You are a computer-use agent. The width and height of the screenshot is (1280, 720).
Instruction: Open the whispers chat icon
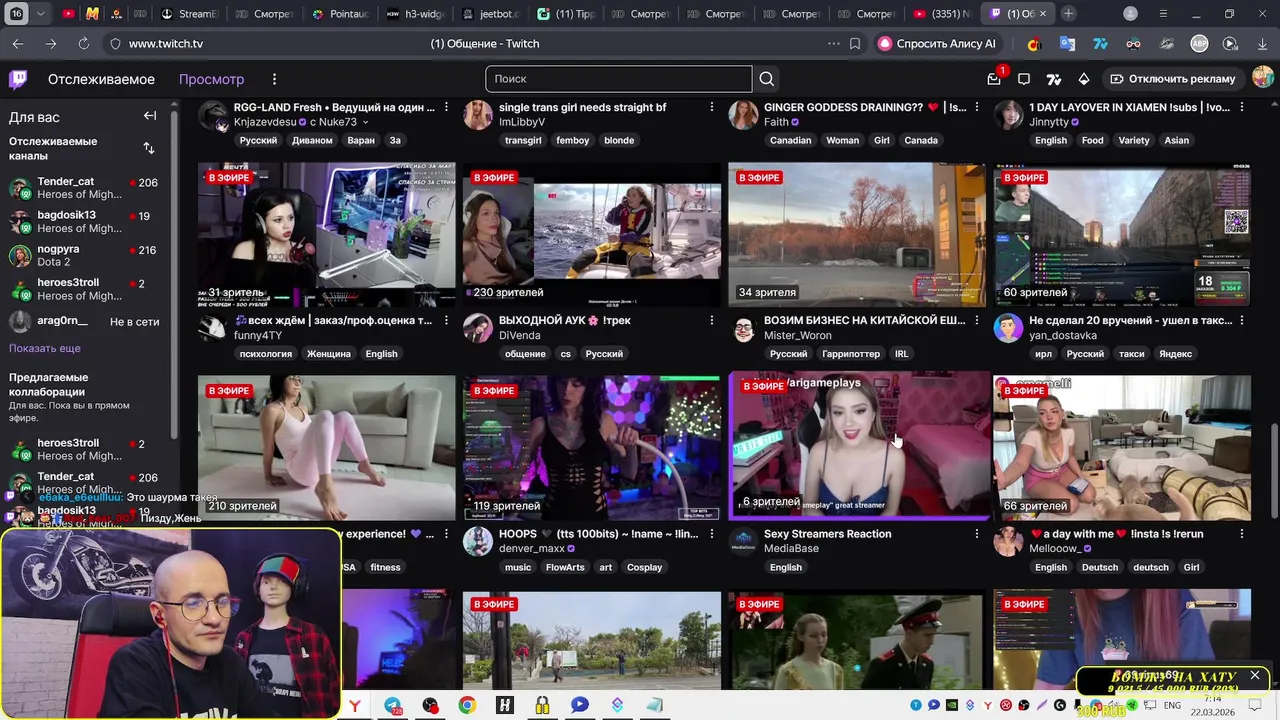point(1024,79)
